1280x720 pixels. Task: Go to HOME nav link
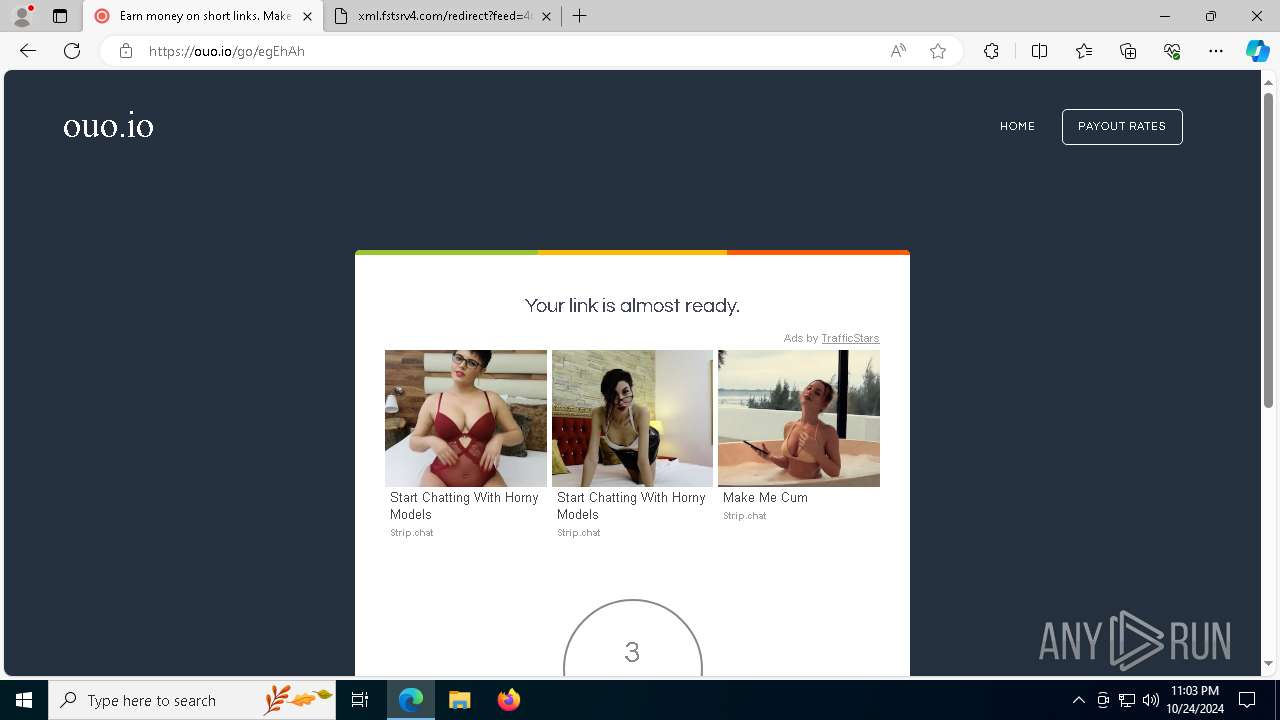(1017, 126)
